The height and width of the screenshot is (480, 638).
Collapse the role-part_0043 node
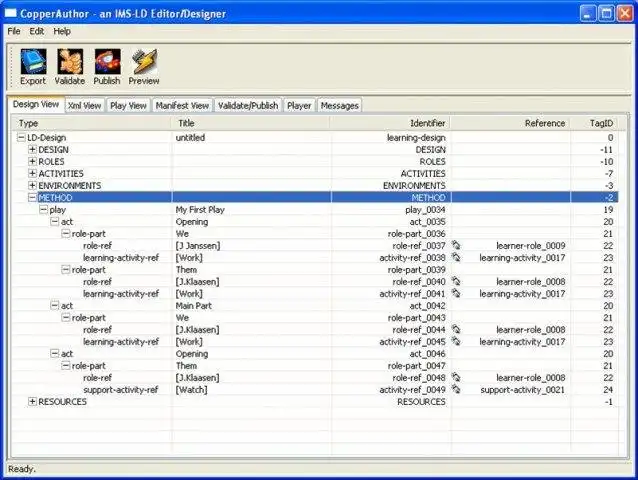66,317
